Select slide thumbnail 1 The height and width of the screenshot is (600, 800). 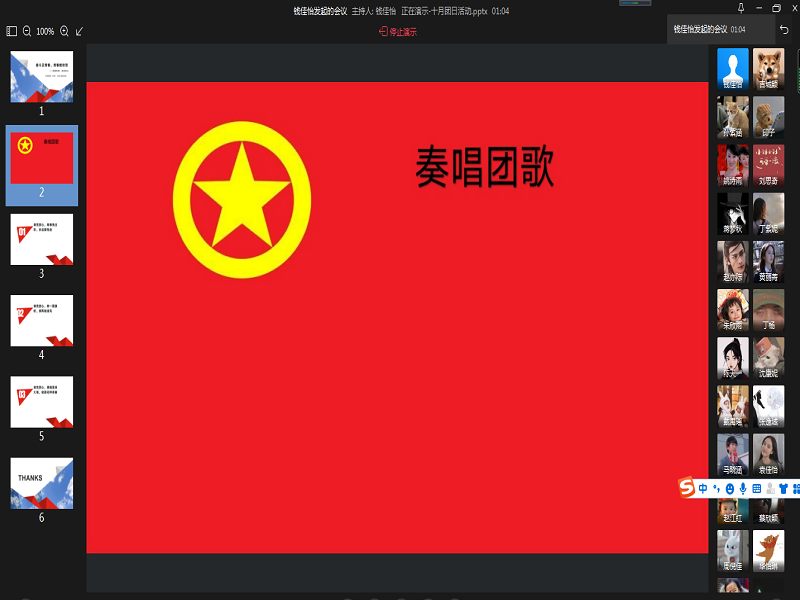pyautogui.click(x=42, y=77)
